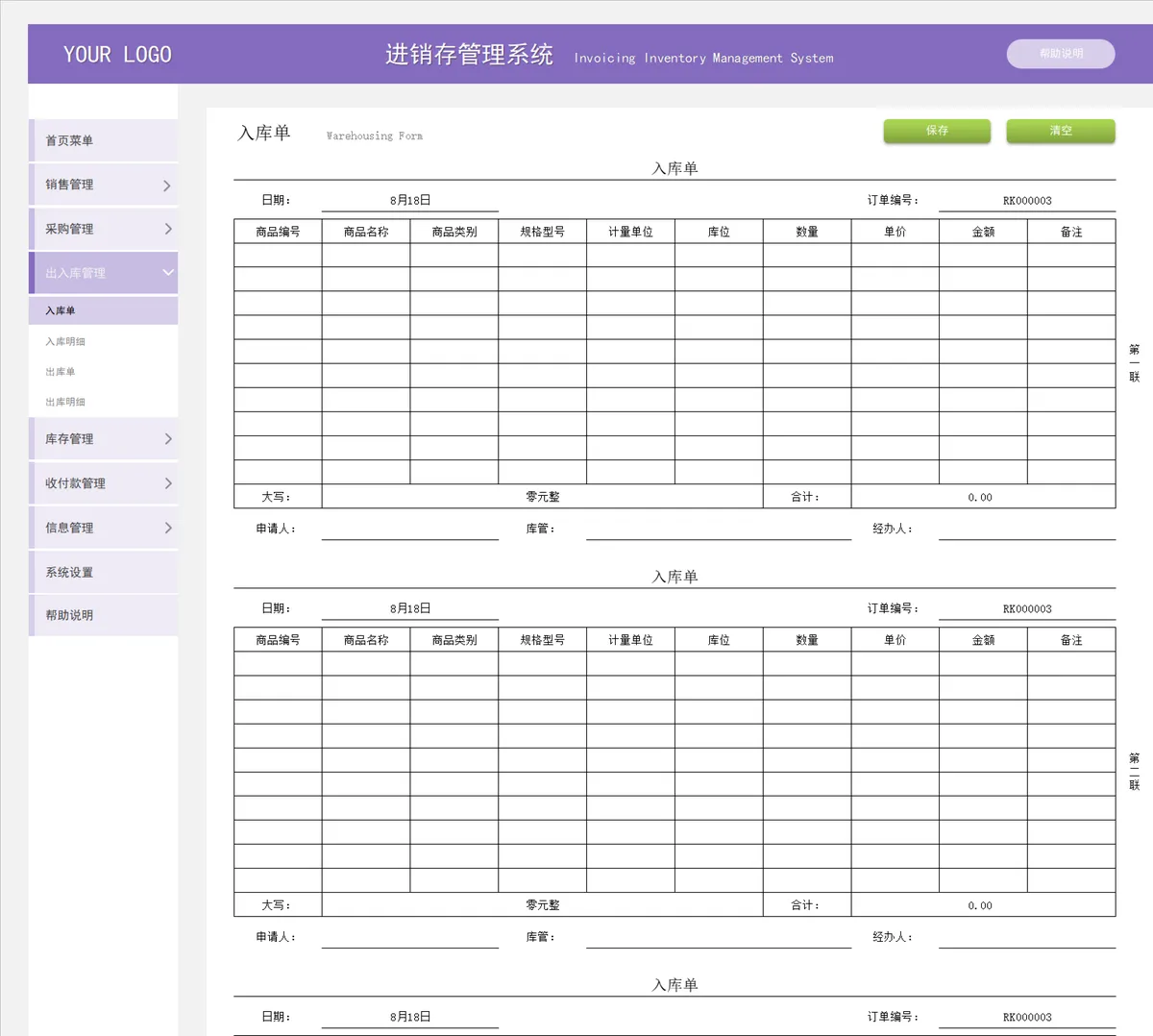The height and width of the screenshot is (1036, 1153).
Task: Click the green 清空 button
Action: (1061, 131)
